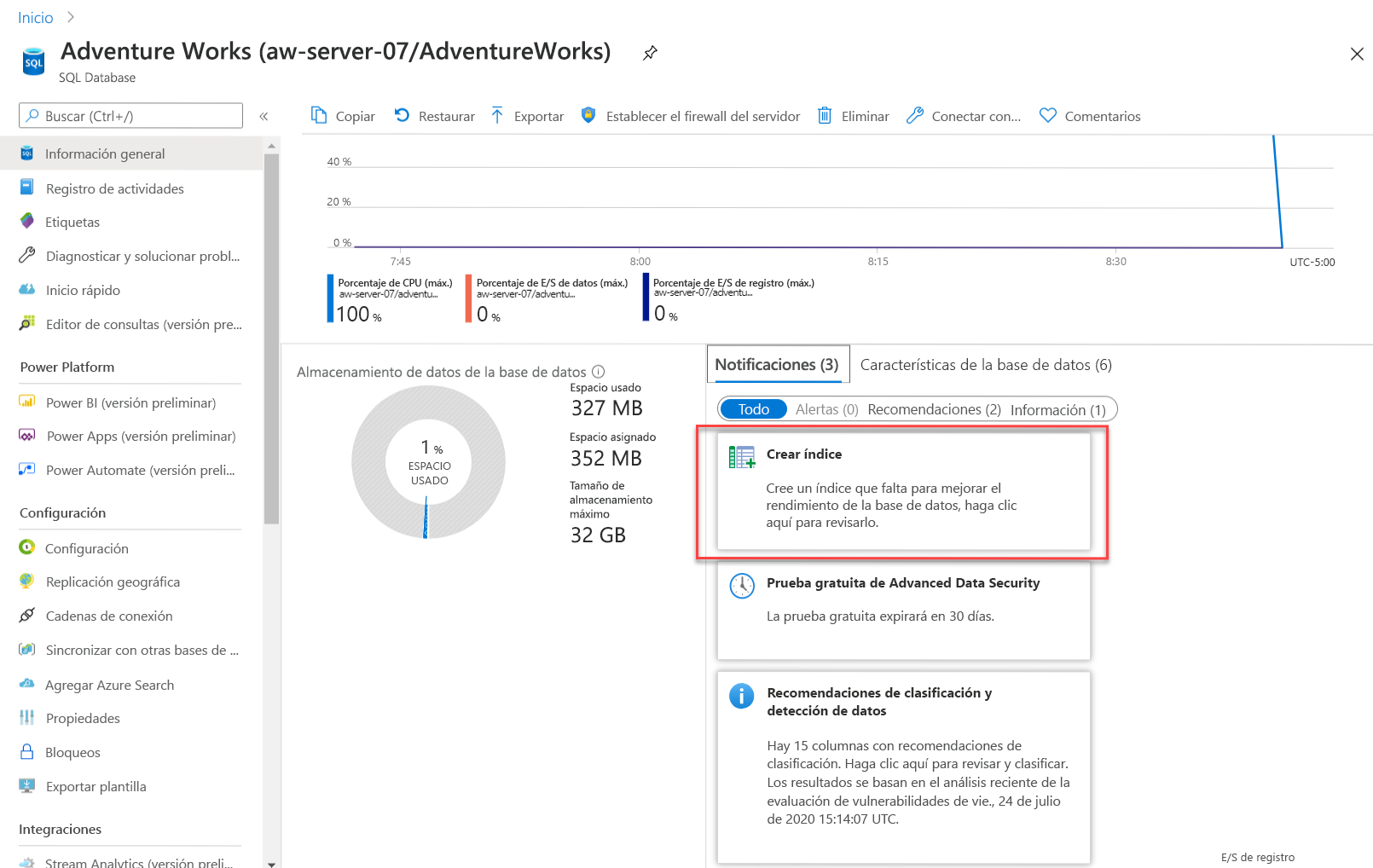Click the Power Automate icon
1373x868 pixels.
point(27,470)
